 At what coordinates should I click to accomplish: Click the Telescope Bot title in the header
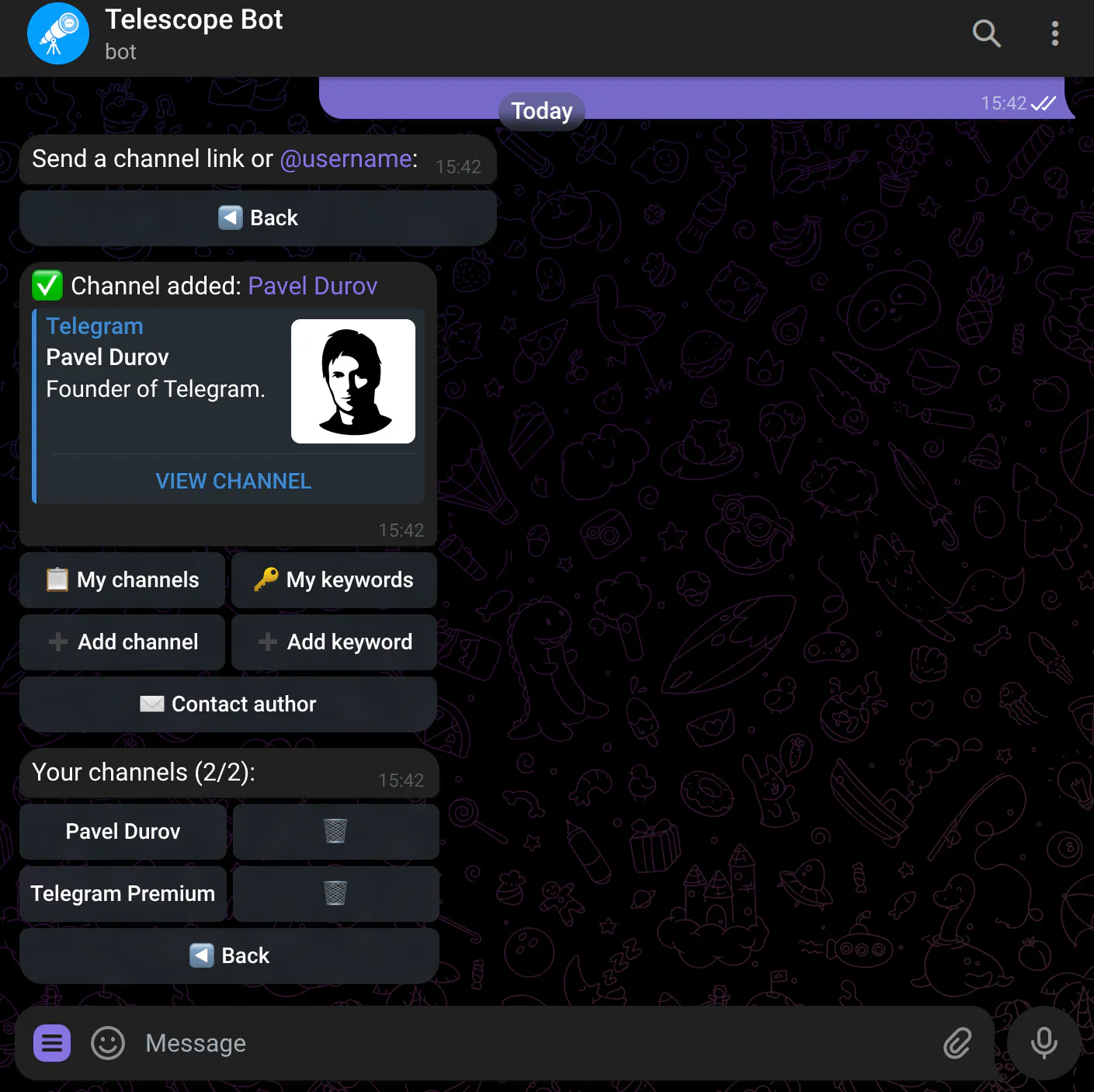(194, 19)
